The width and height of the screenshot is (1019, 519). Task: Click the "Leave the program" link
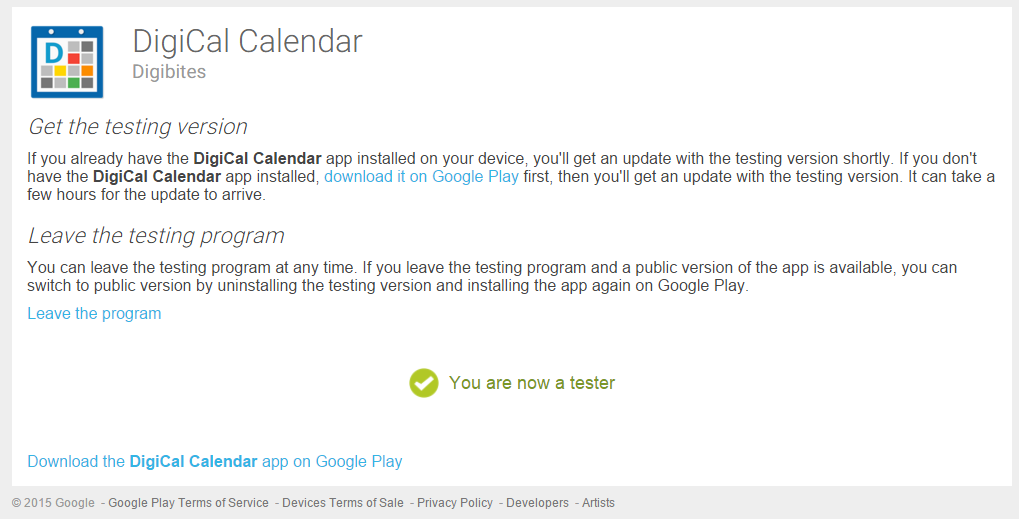coord(94,314)
